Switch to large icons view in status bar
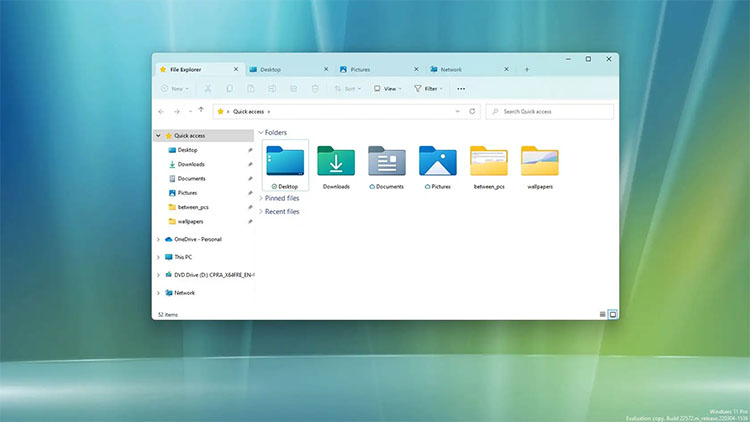Viewport: 750px width, 422px height. [613, 314]
